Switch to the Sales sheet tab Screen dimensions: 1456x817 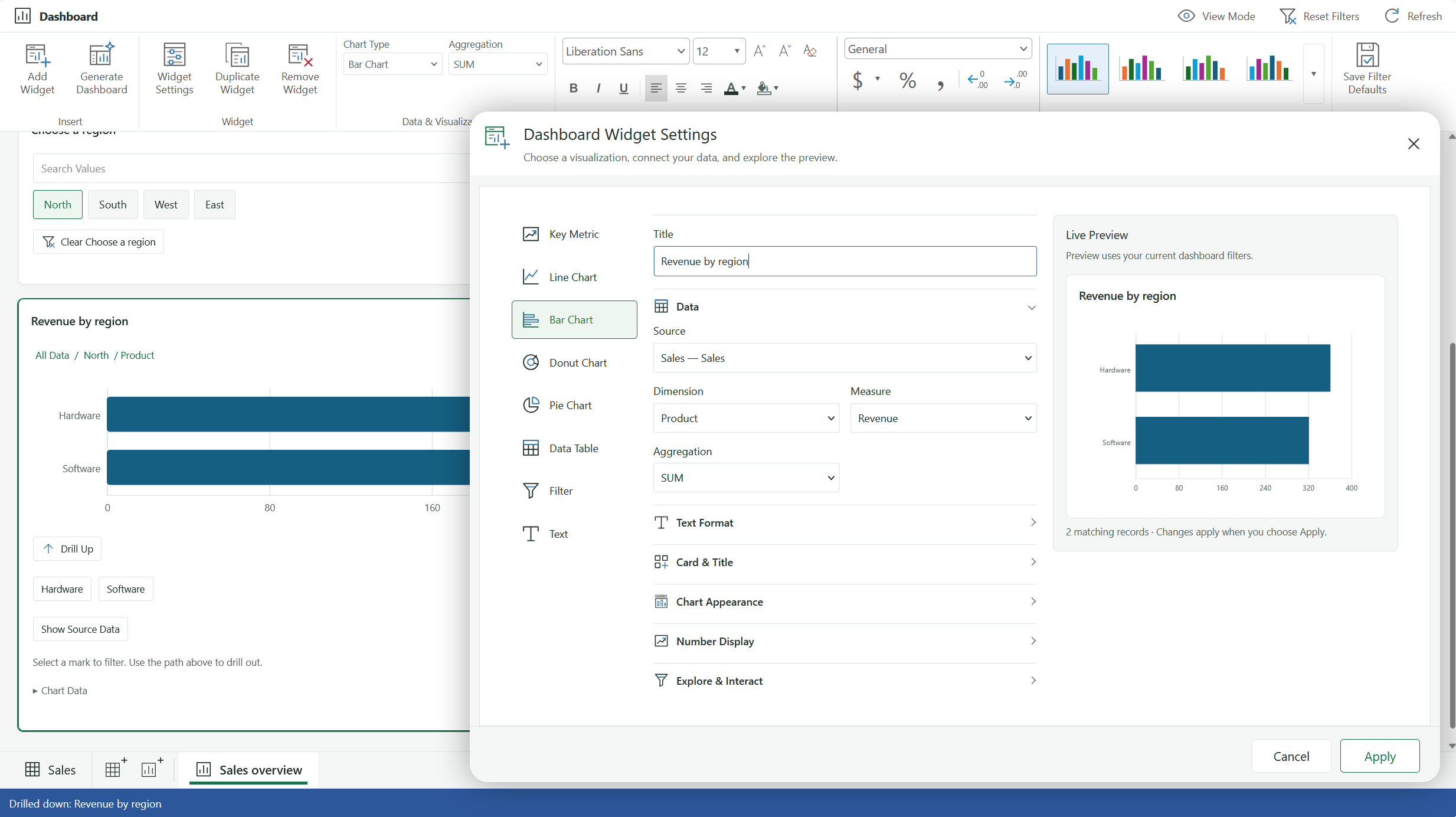tap(50, 770)
